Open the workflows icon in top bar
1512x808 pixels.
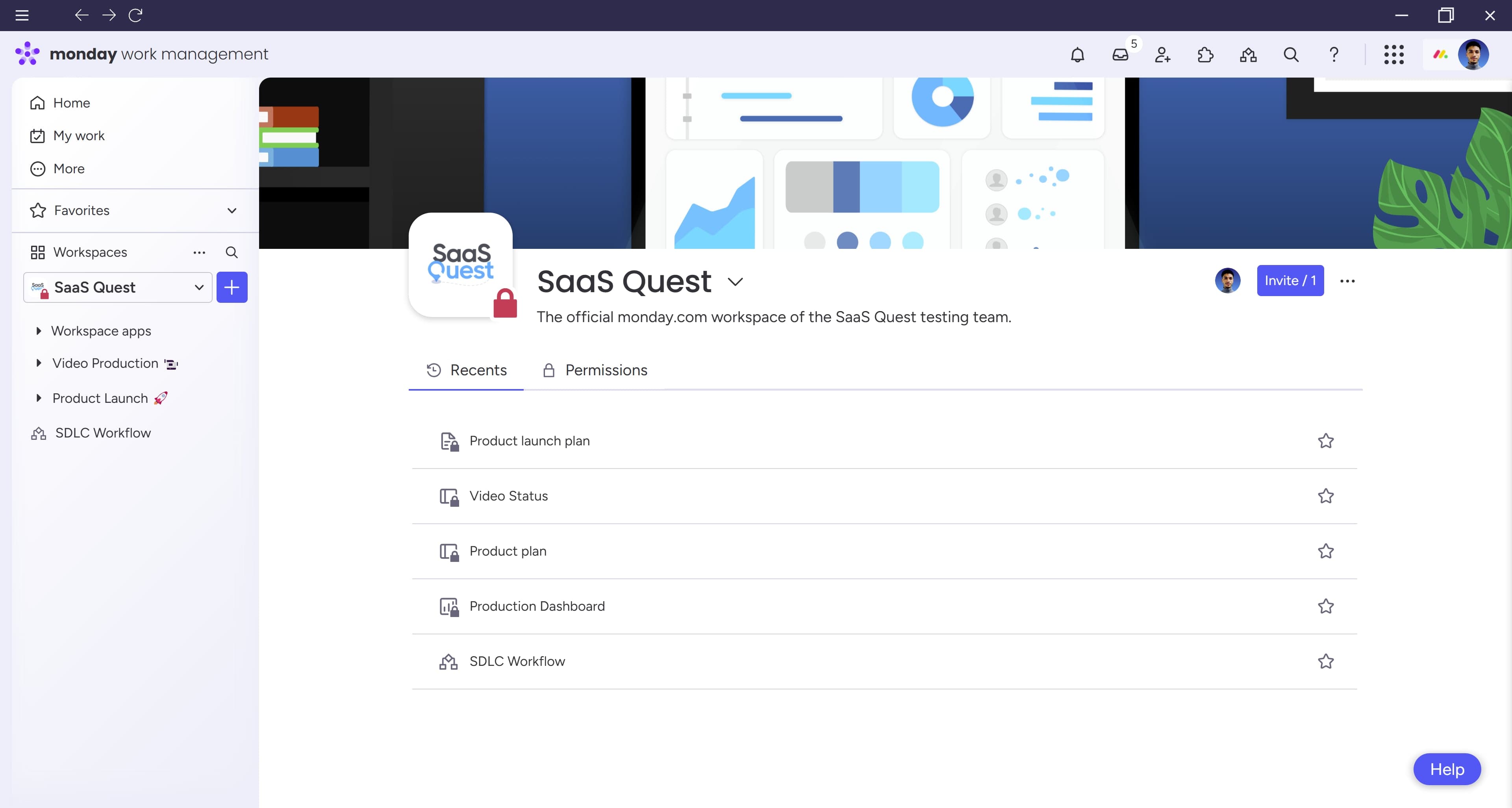[1248, 55]
